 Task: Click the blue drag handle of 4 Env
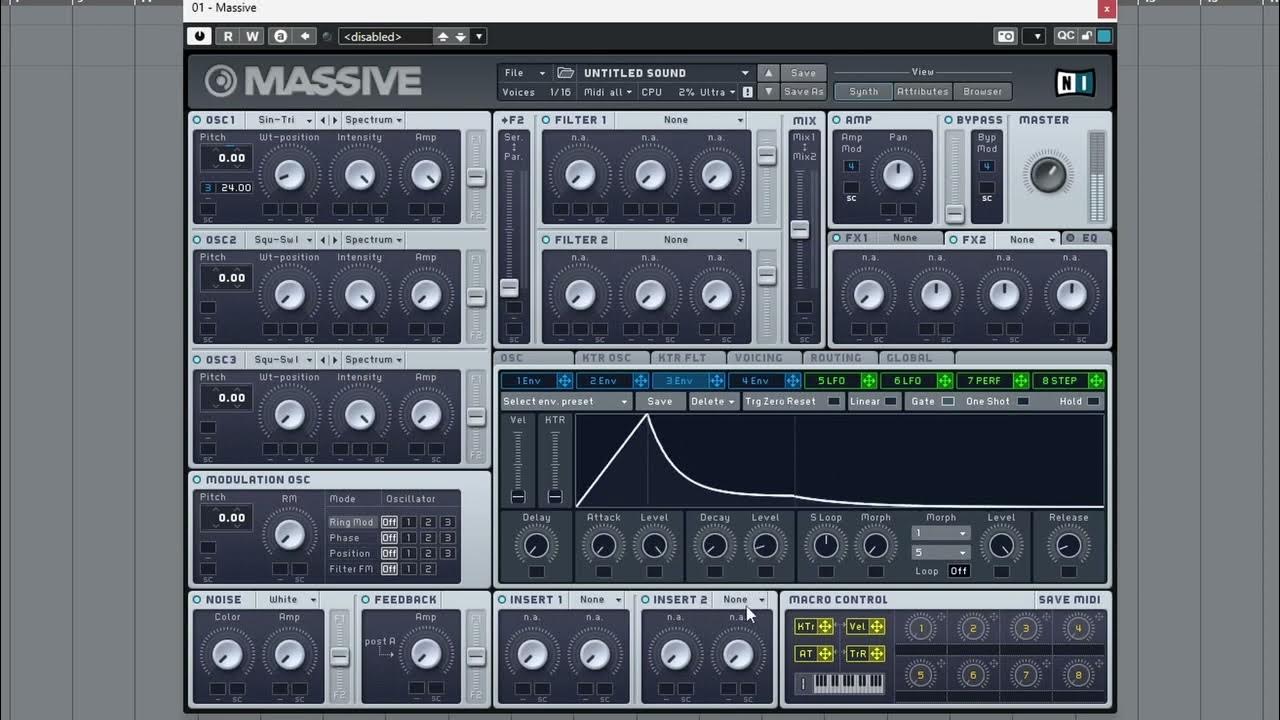[x=793, y=381]
